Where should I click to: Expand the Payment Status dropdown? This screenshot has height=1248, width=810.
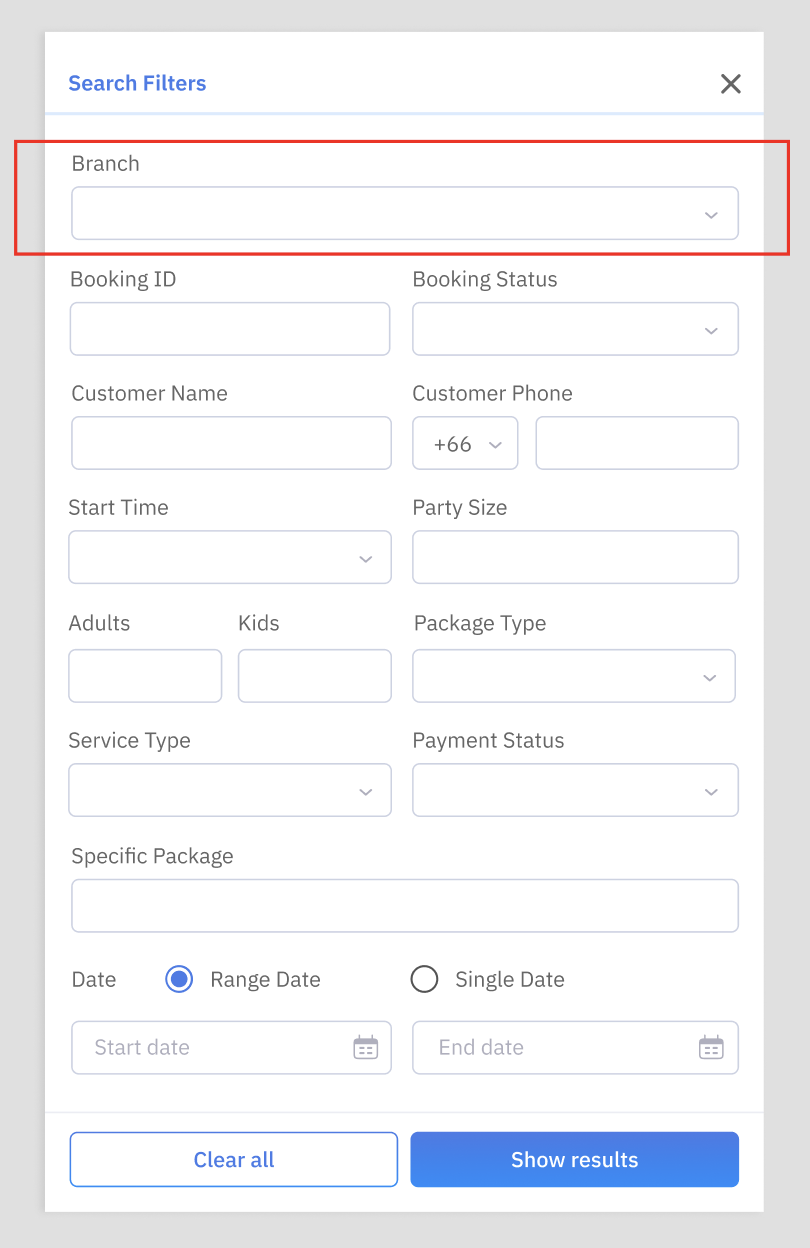(x=575, y=790)
